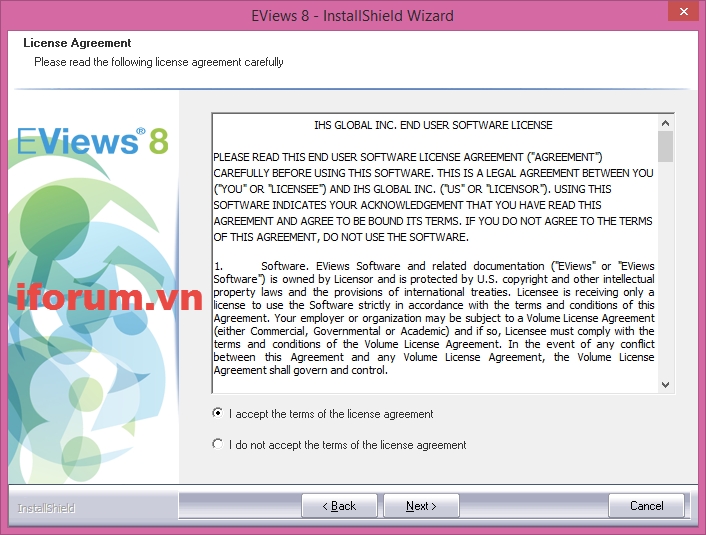Click the license text scrollbar thumb
This screenshot has height=535, width=706.
click(x=665, y=146)
